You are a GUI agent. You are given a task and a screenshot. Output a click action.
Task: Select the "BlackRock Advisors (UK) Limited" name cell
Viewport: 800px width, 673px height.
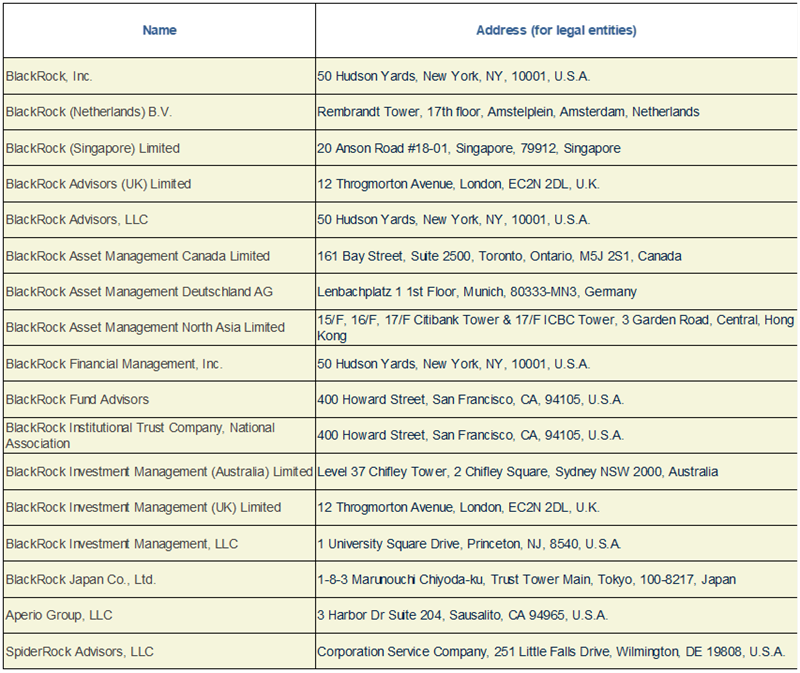point(159,184)
